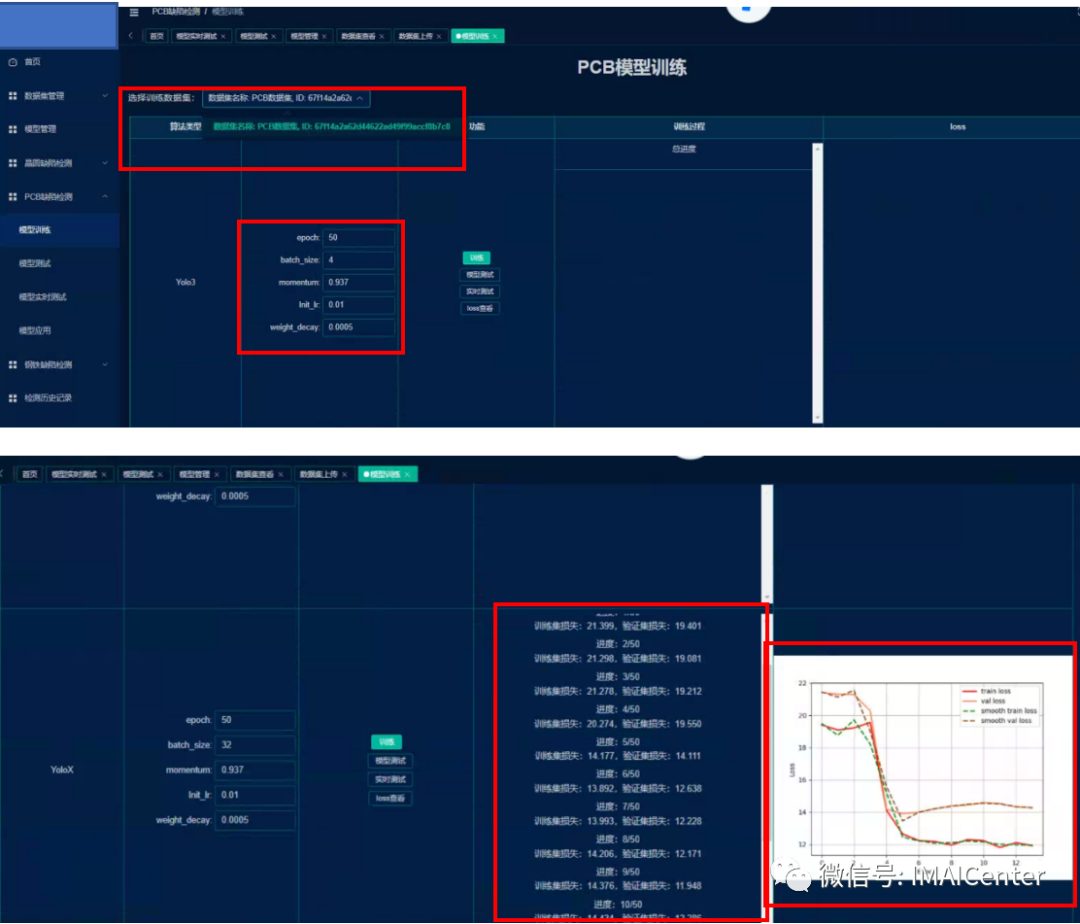Toggle the sidebar with the hamburger icon

pyautogui.click(x=134, y=12)
